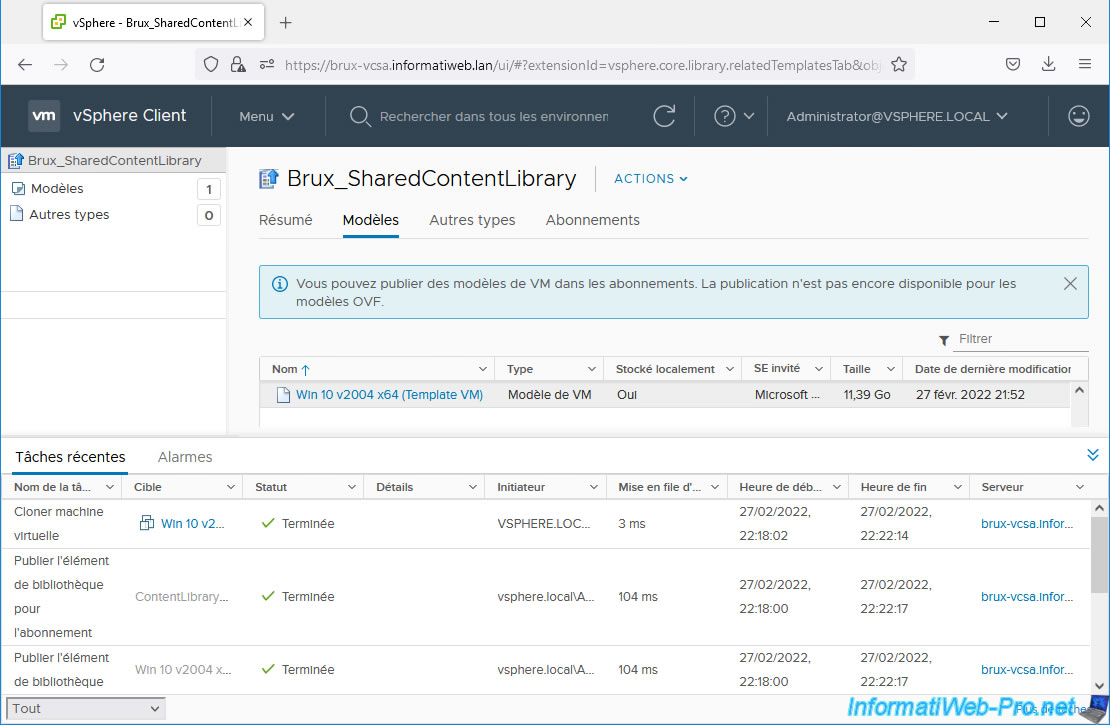1110x725 pixels.
Task: Open the Firefox hamburger menu
Action: (x=1085, y=64)
